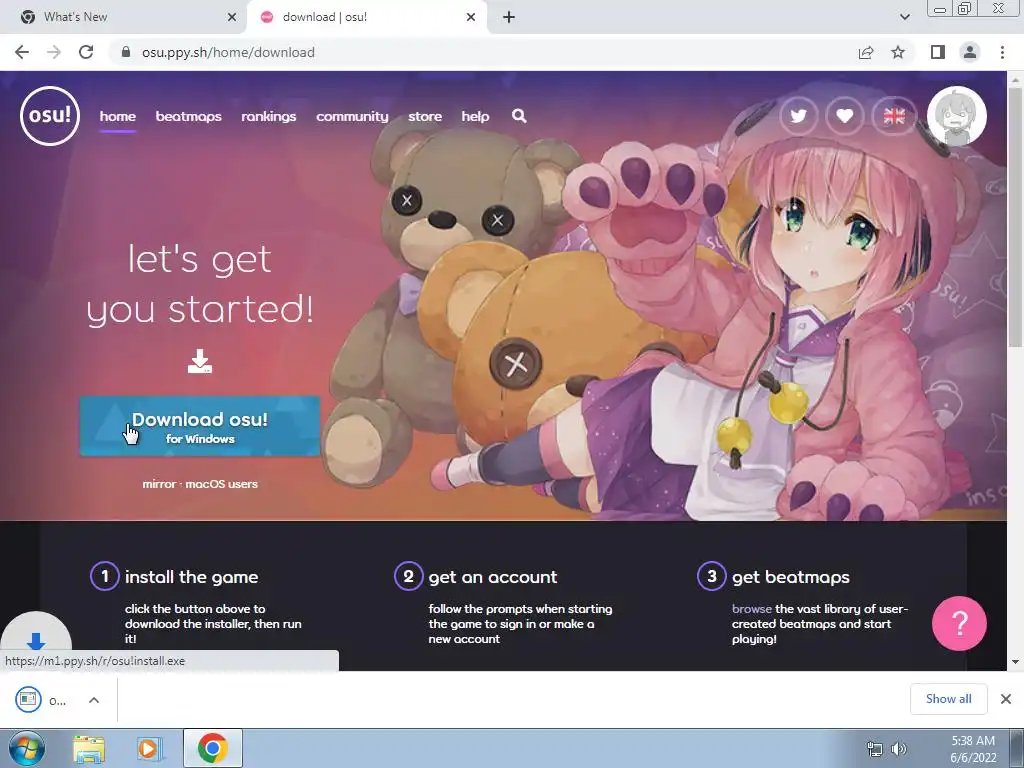1024x768 pixels.
Task: Click the mirror download link
Action: tap(159, 484)
